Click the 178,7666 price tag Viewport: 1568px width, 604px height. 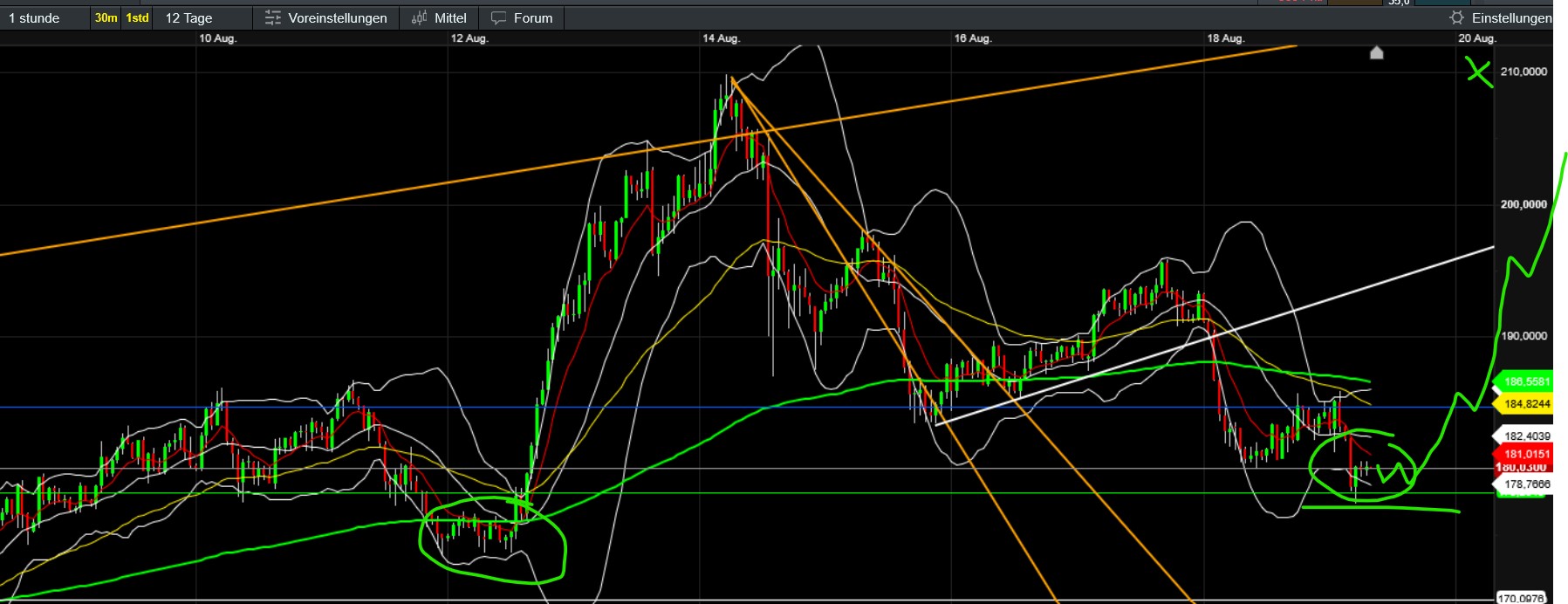point(1525,484)
